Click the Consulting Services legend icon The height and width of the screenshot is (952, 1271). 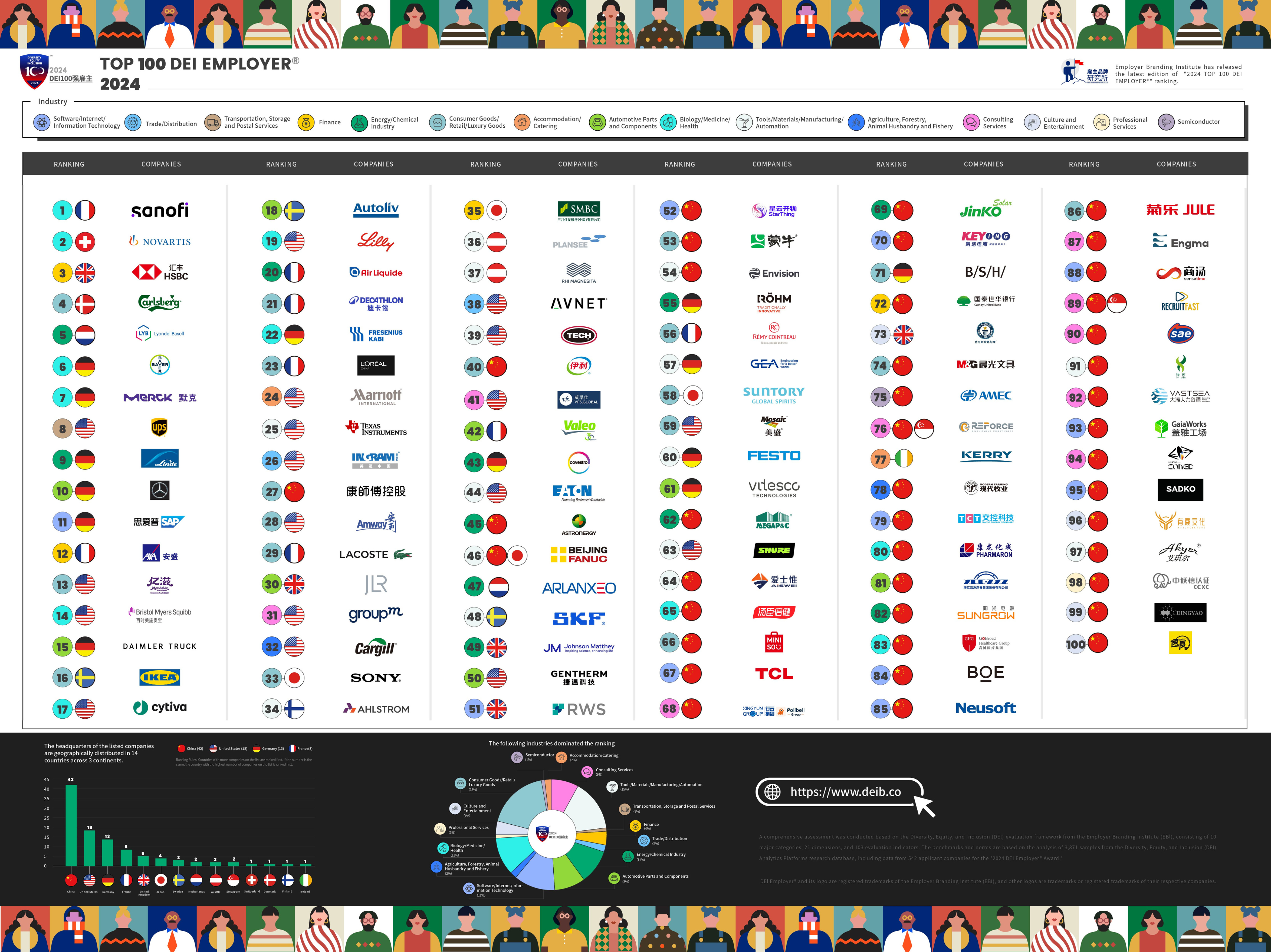click(971, 122)
